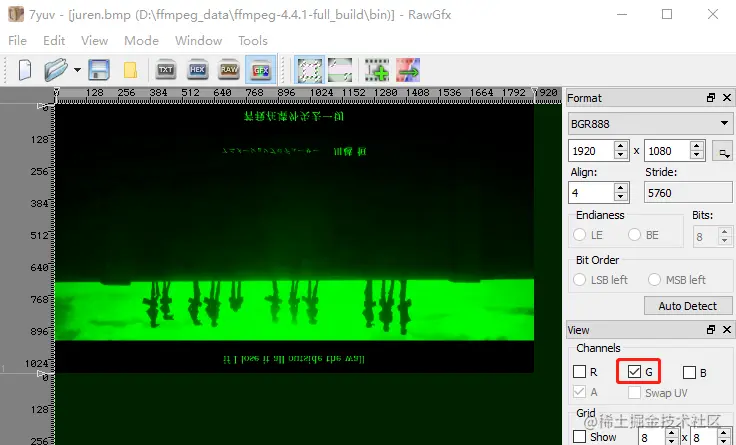Click the crop region tool icon
Image resolution: width=736 pixels, height=445 pixels.
pos(340,70)
